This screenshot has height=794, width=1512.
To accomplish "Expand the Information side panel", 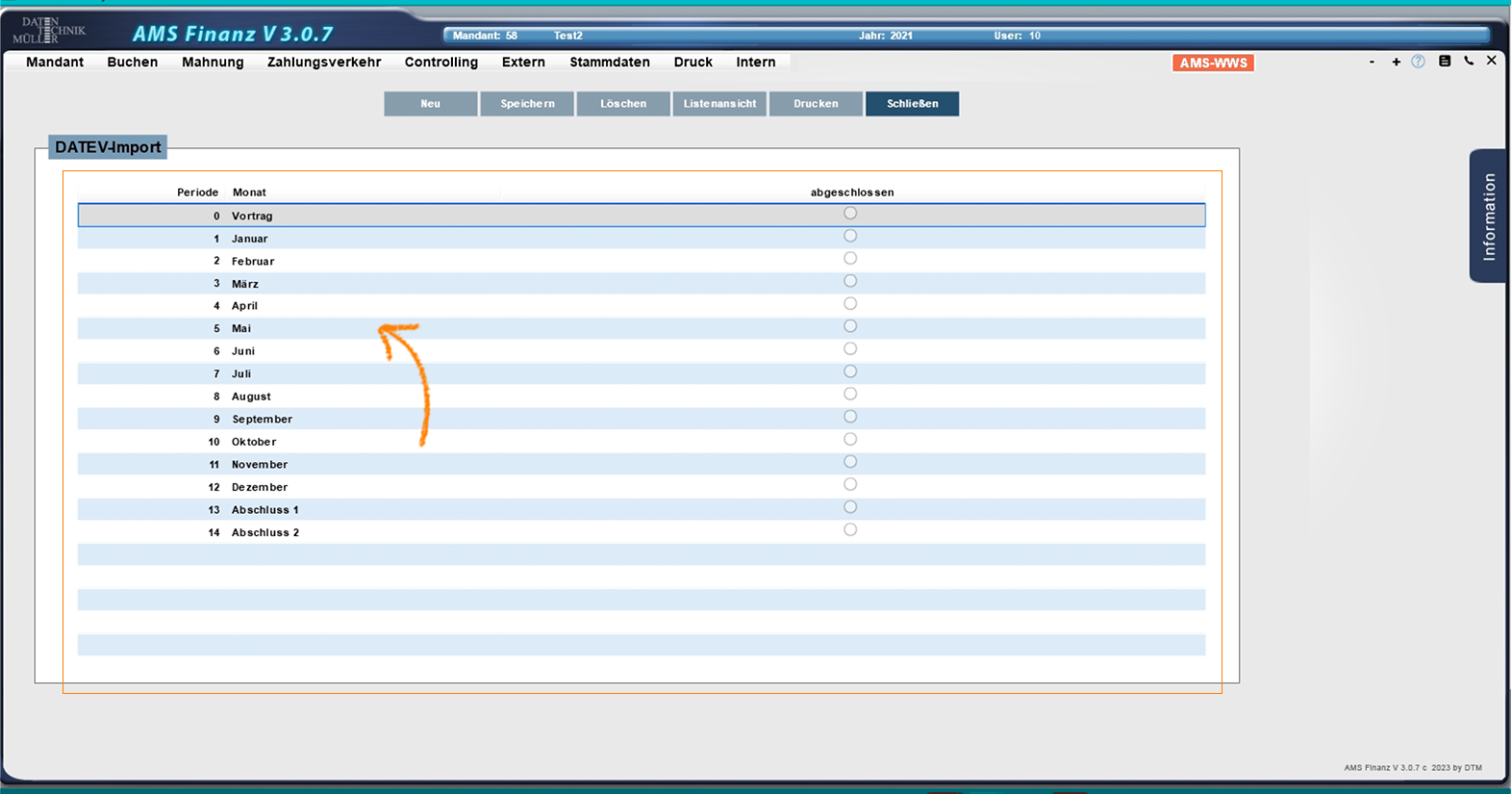I will (1488, 217).
